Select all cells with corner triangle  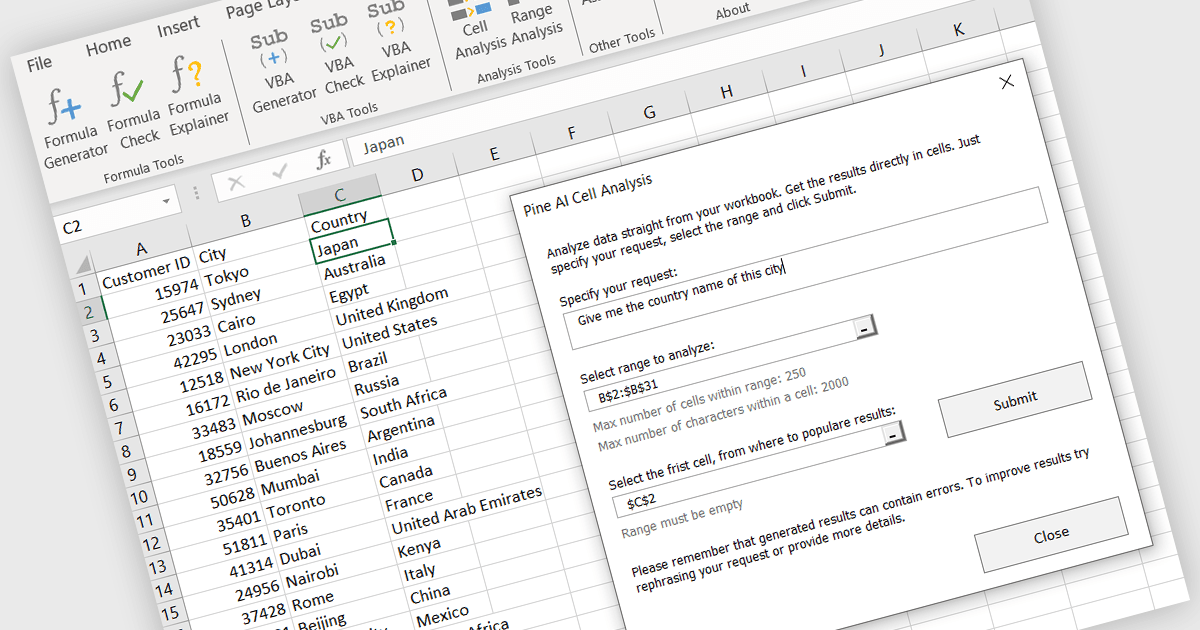point(84,265)
